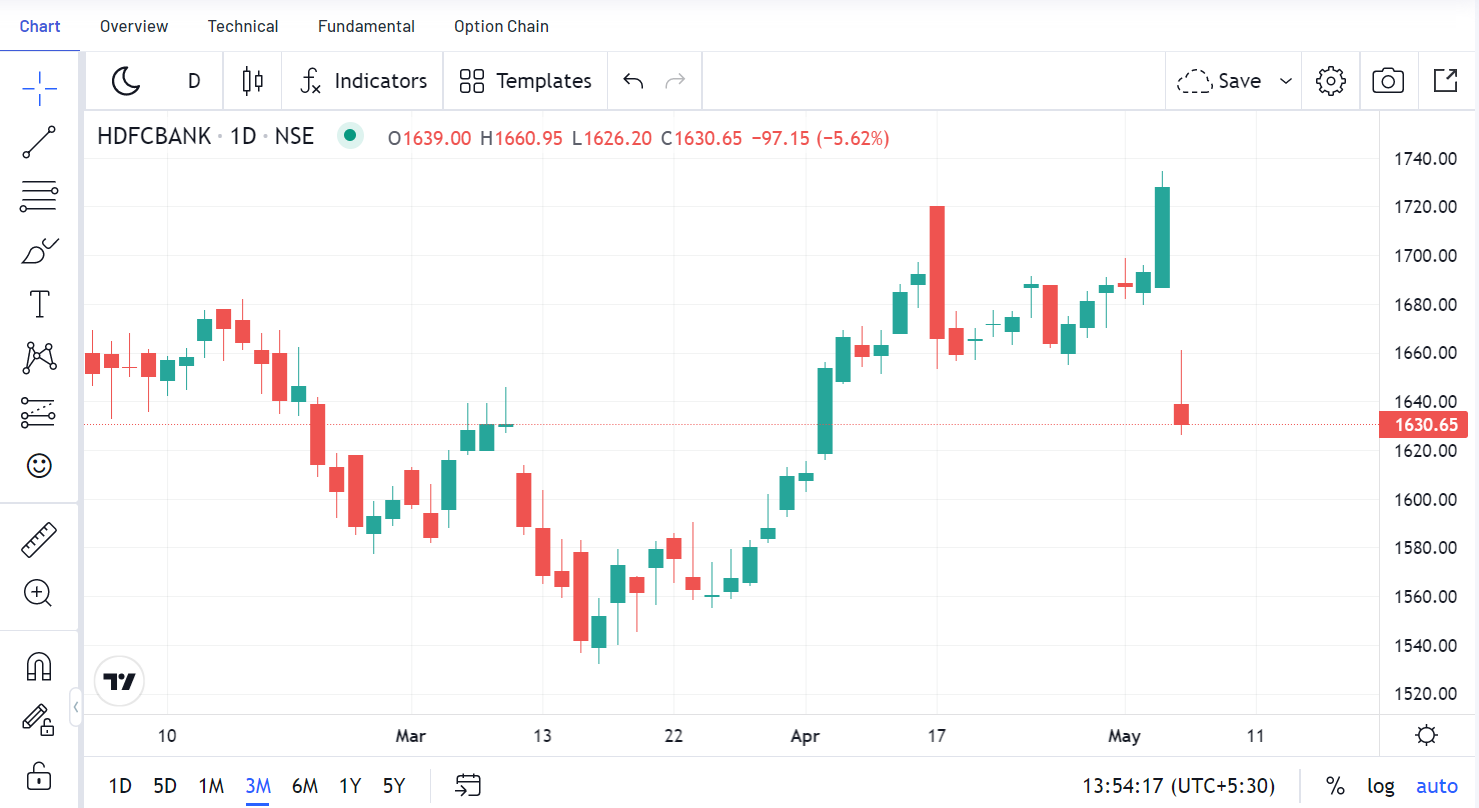The width and height of the screenshot is (1479, 808).
Task: Open candlestick chart style menu
Action: (253, 81)
